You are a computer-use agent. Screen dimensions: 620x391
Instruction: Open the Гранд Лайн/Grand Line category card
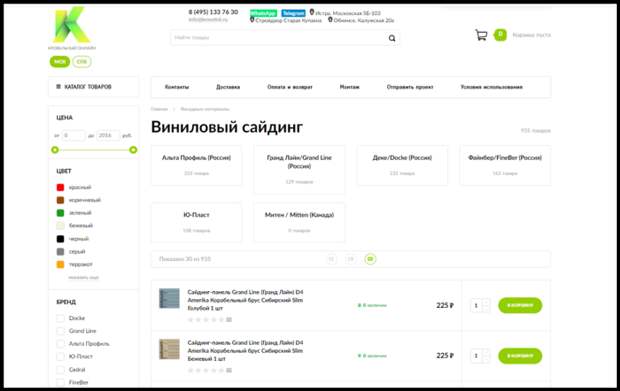pos(299,170)
